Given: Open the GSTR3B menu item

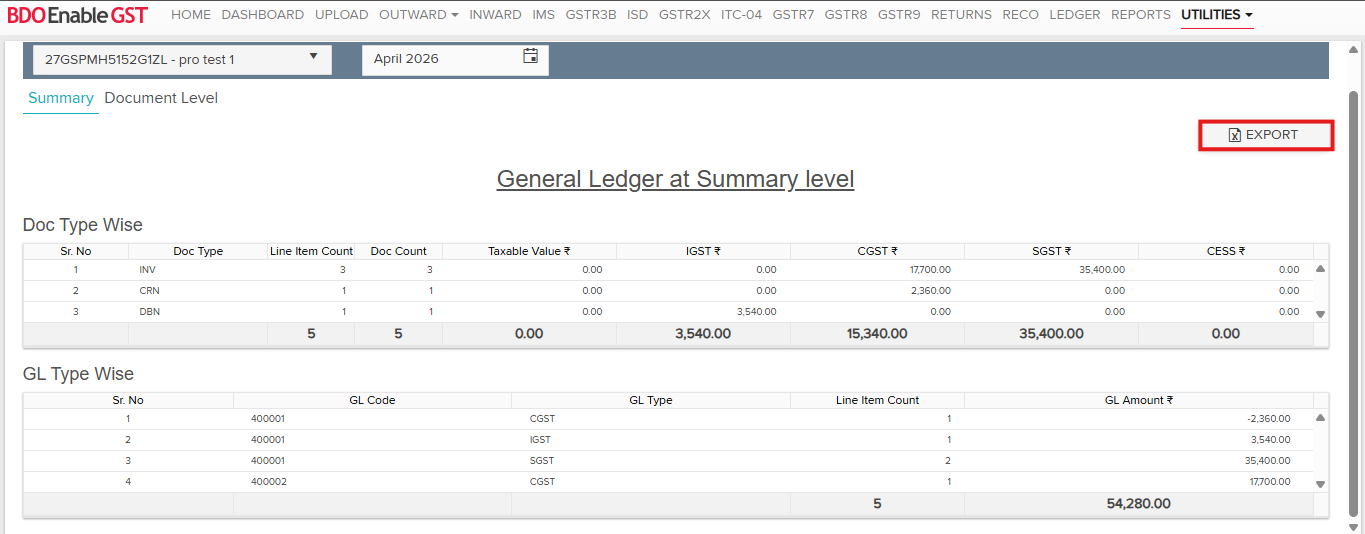Looking at the screenshot, I should point(591,15).
